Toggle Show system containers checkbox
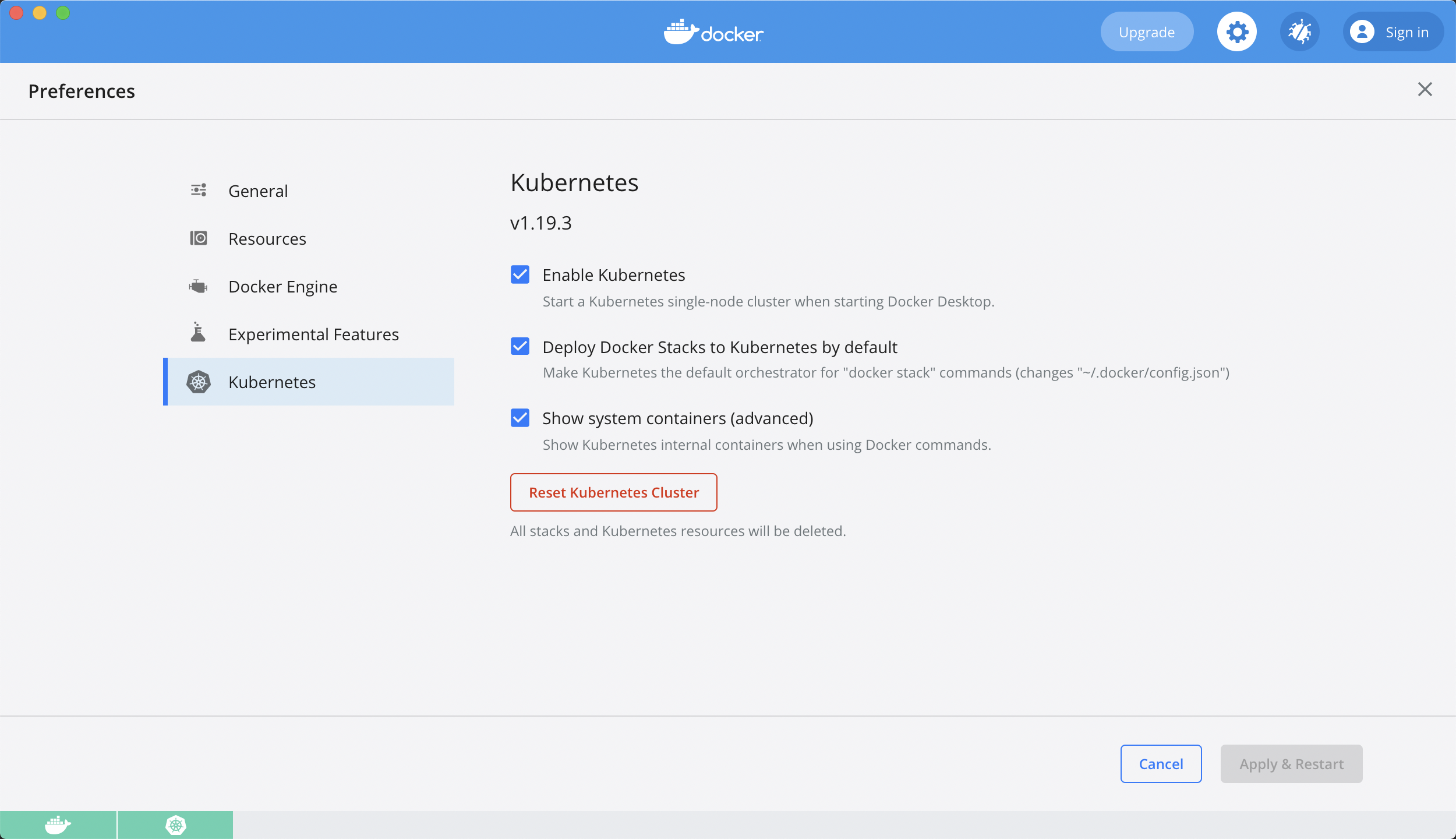The image size is (1456, 839). click(520, 418)
